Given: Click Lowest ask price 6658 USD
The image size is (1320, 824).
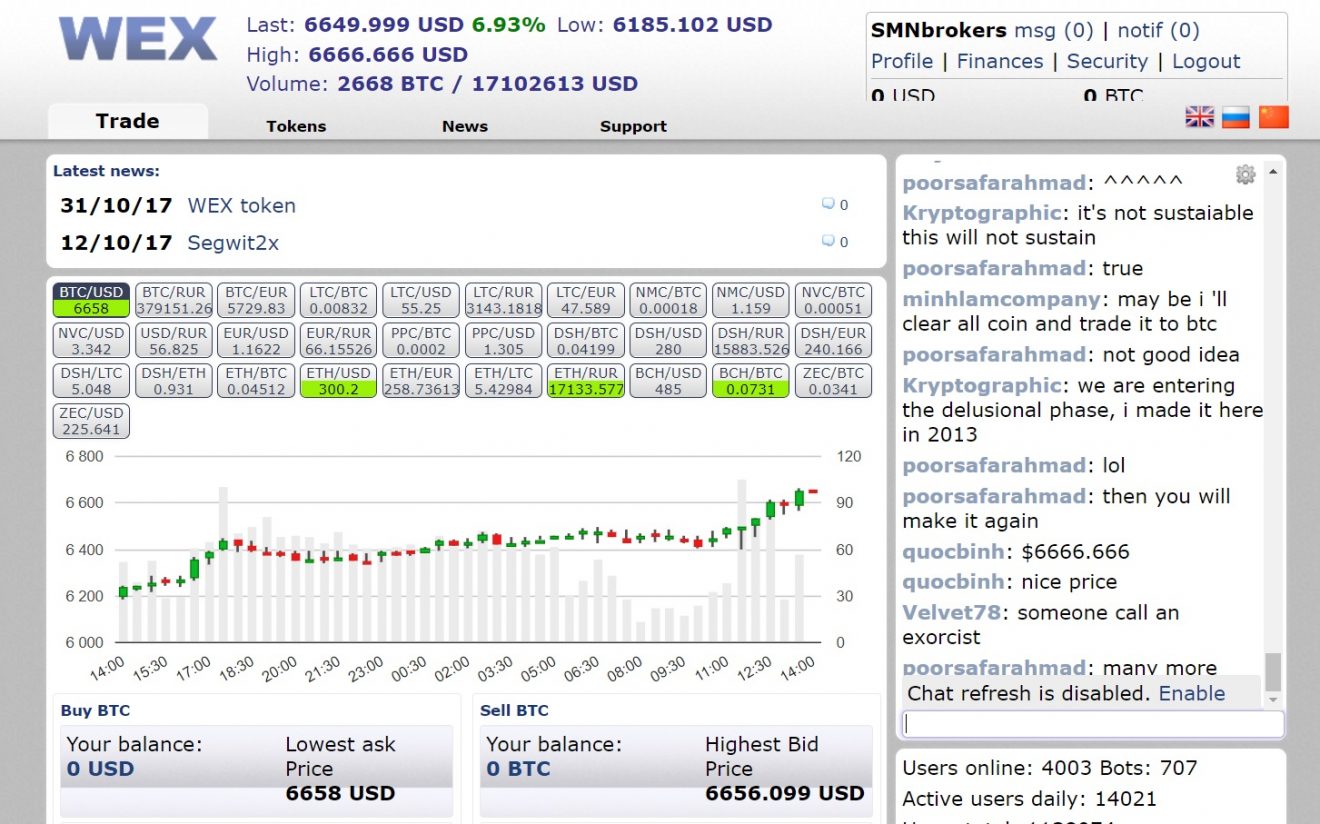Looking at the screenshot, I should pos(340,793).
